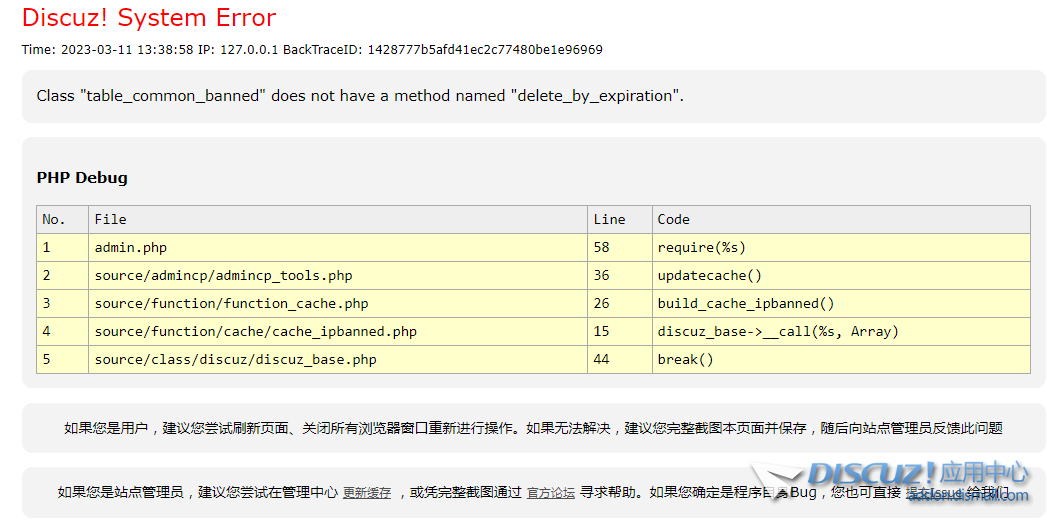Select the PHP Debug heading
The width and height of the screenshot is (1047, 521).
point(82,178)
